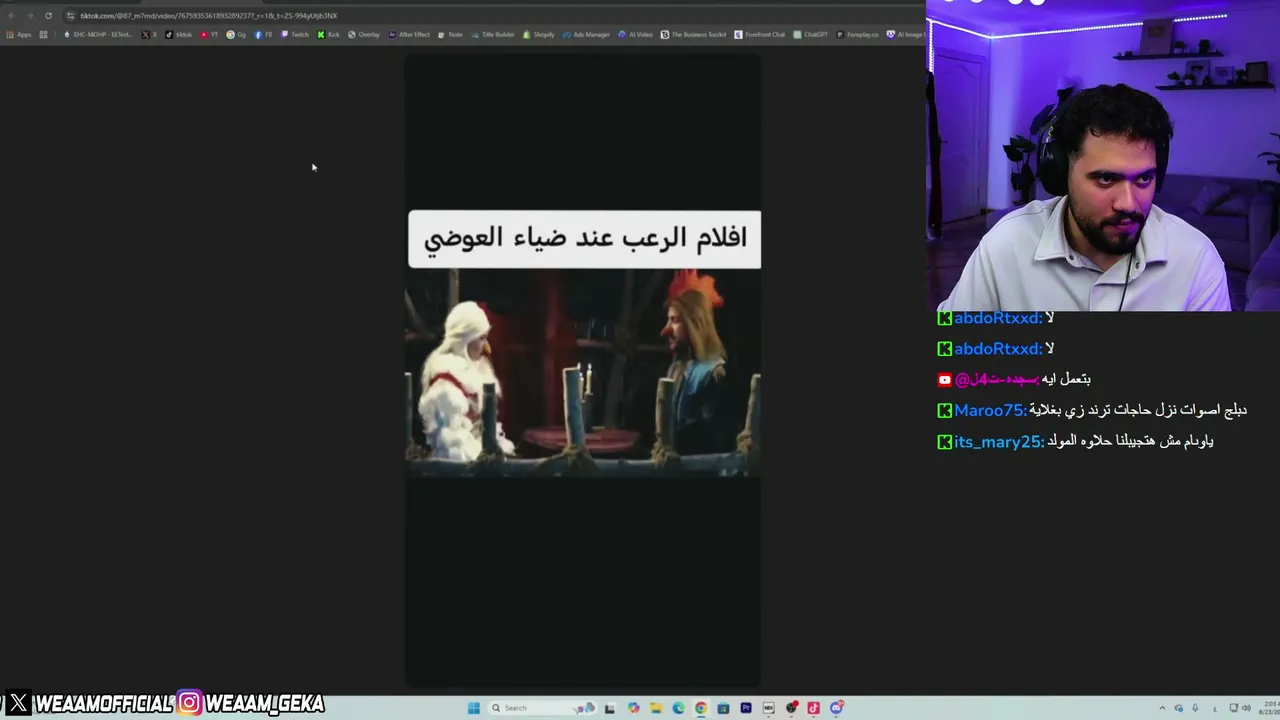Screen dimensions: 1280x720
Task: Open The Business Toolkit bookmark
Action: 694,35
